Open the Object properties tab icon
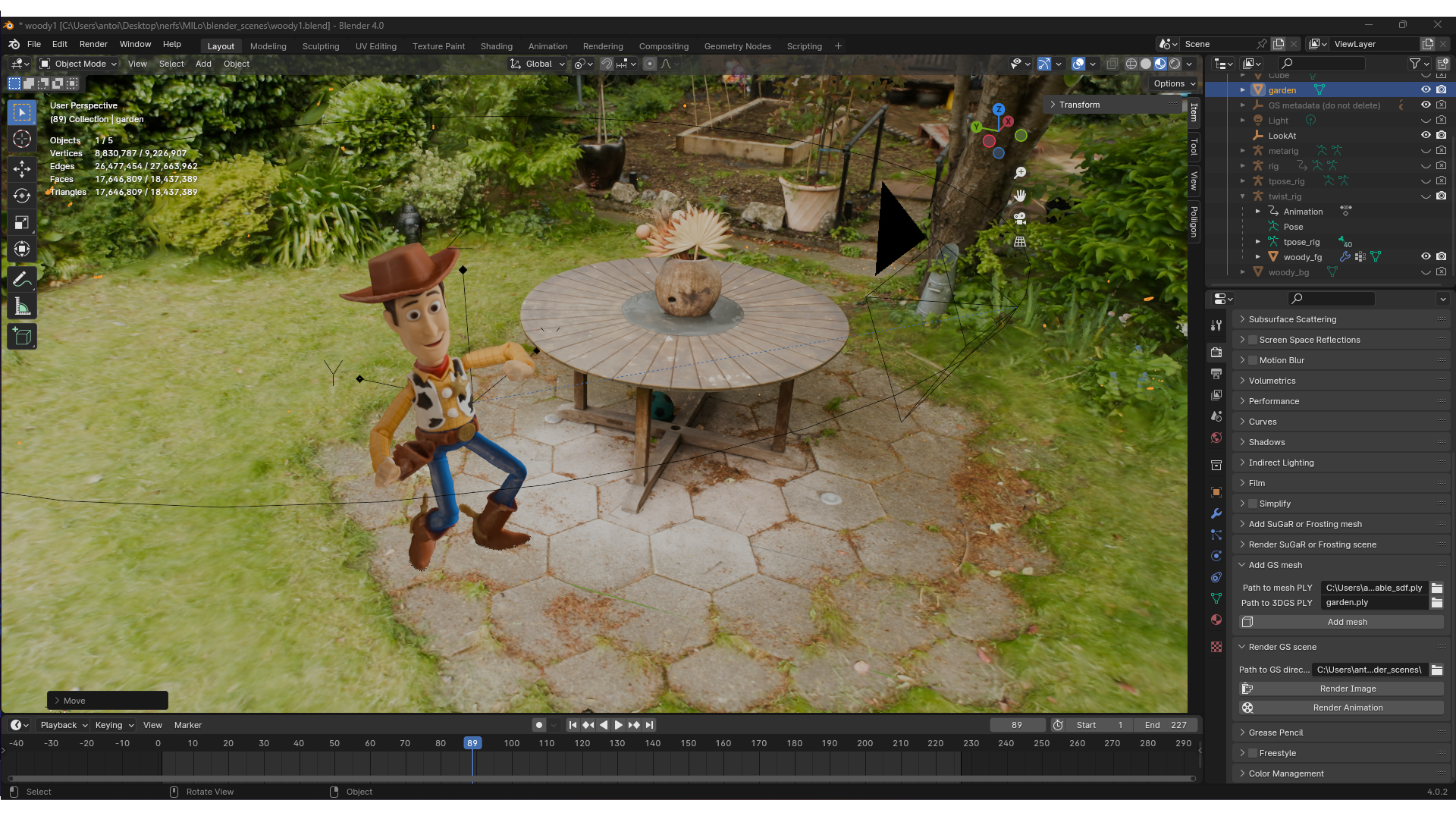This screenshot has width=1456, height=819. click(1216, 492)
